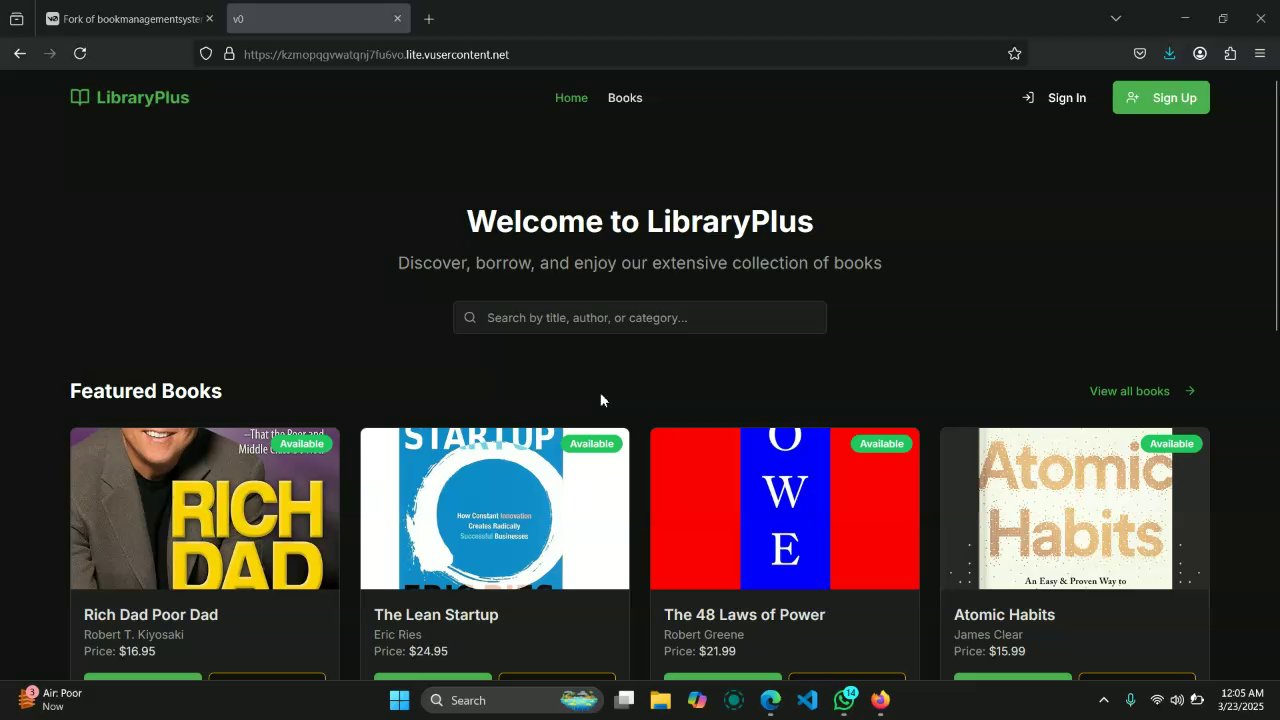The image size is (1280, 720).
Task: Expand the list all tabs chevron
Action: 1116,18
